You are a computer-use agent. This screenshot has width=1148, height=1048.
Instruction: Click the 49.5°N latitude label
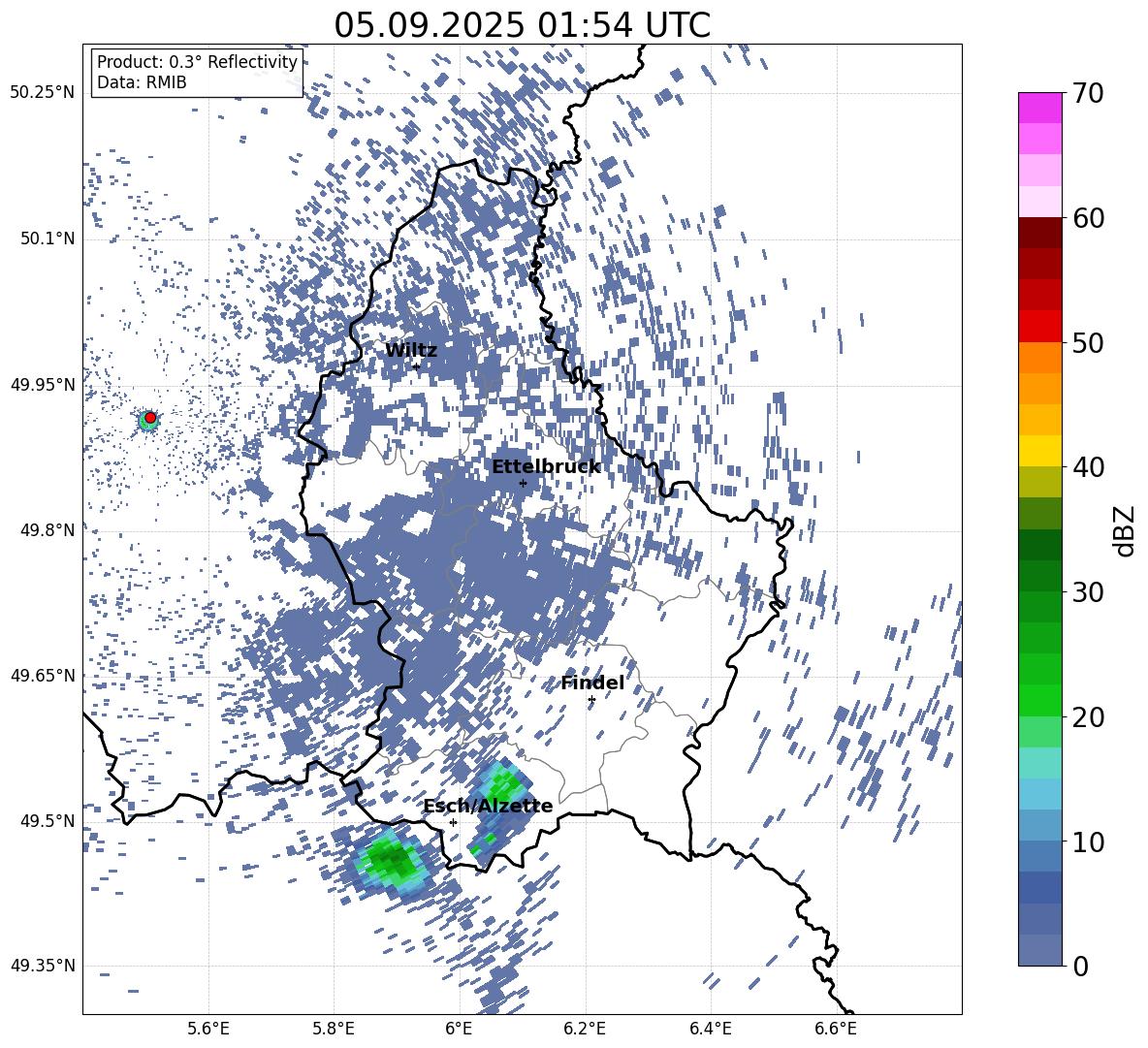click(x=48, y=820)
